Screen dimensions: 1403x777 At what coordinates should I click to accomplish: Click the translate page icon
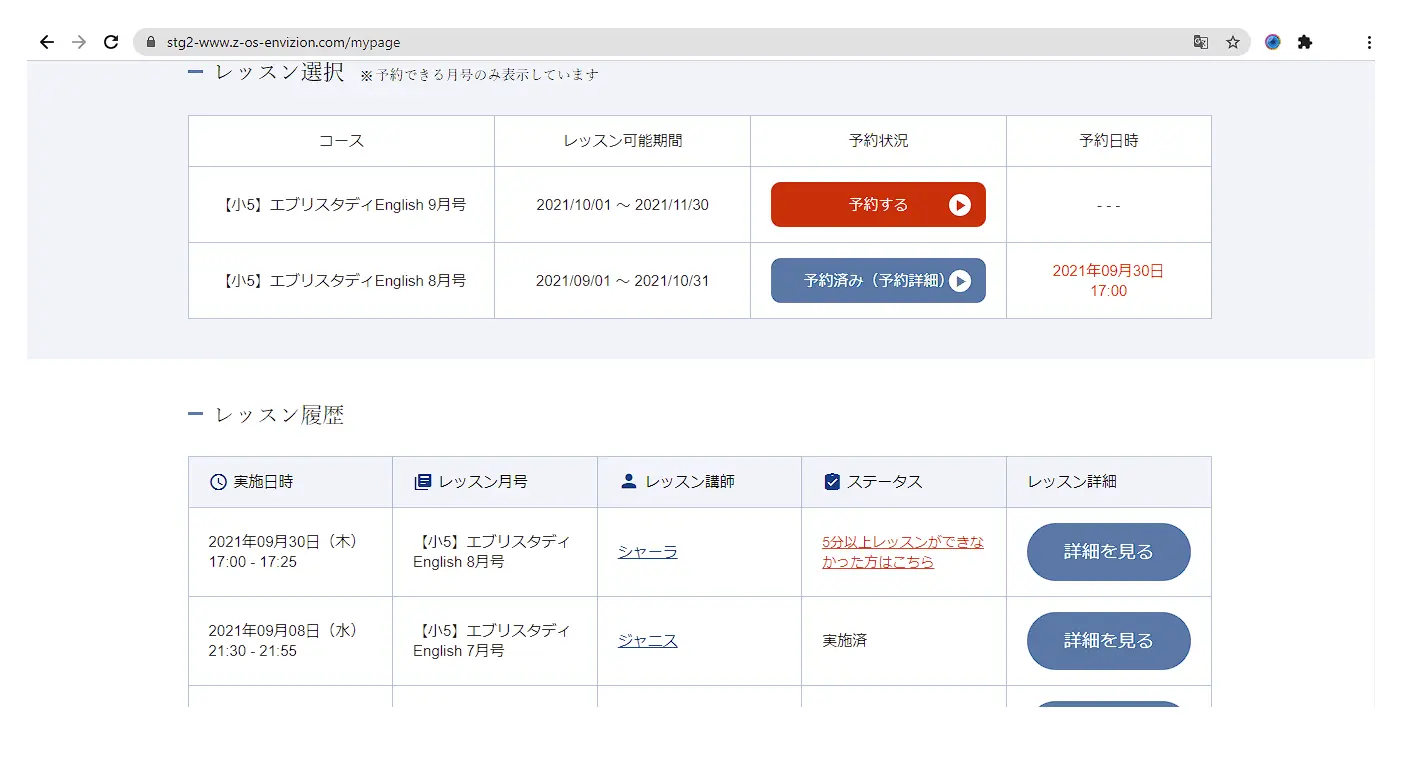[1200, 42]
